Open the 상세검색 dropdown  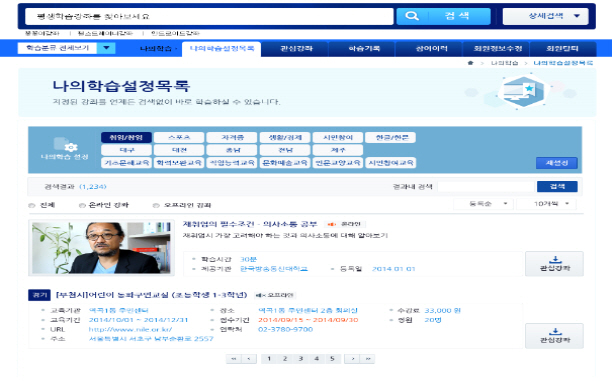545,16
